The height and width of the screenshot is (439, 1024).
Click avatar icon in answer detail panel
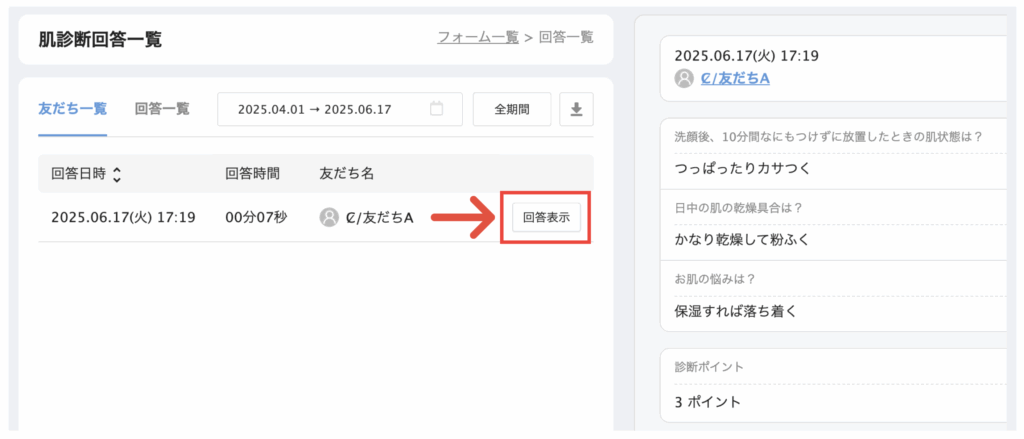coord(684,79)
